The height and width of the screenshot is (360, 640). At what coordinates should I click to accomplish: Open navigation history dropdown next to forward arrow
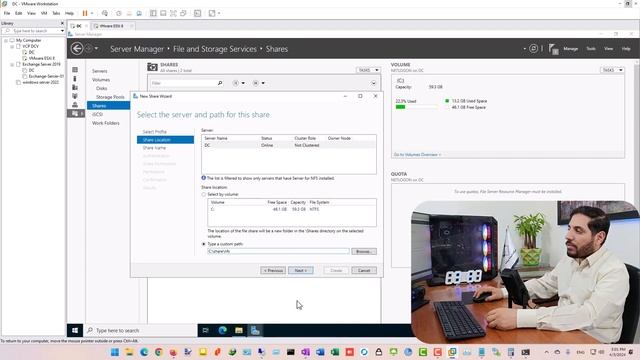(x=96, y=49)
